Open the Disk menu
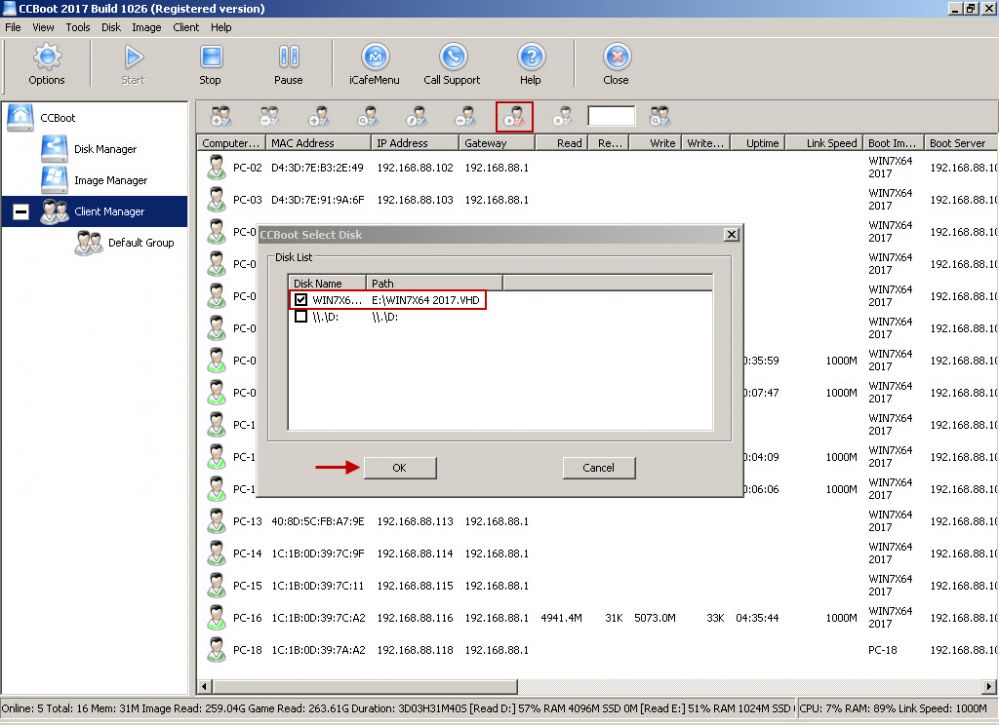Screen dimensions: 999x725 click(x=111, y=27)
